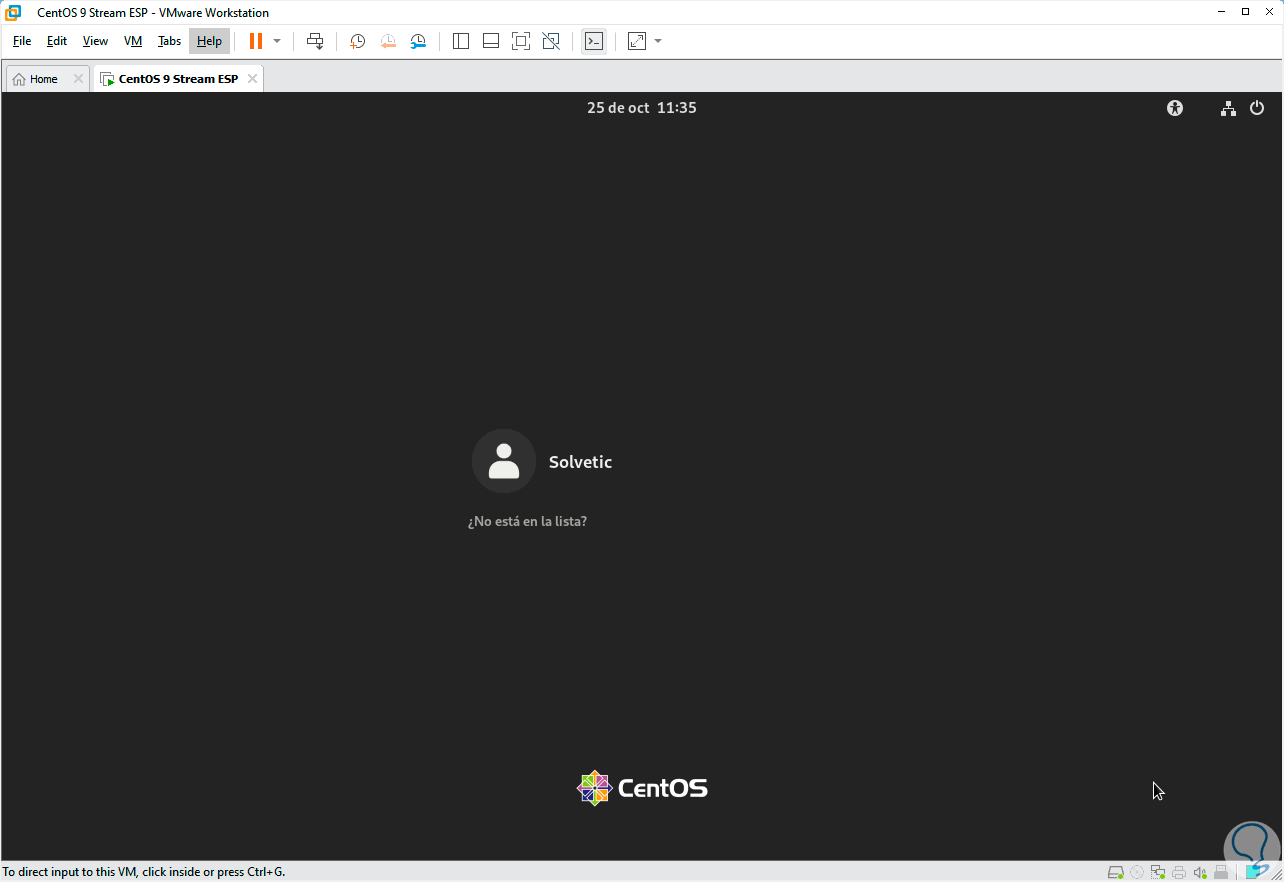The height and width of the screenshot is (882, 1284).
Task: Open the File menu
Action: [x=22, y=41]
